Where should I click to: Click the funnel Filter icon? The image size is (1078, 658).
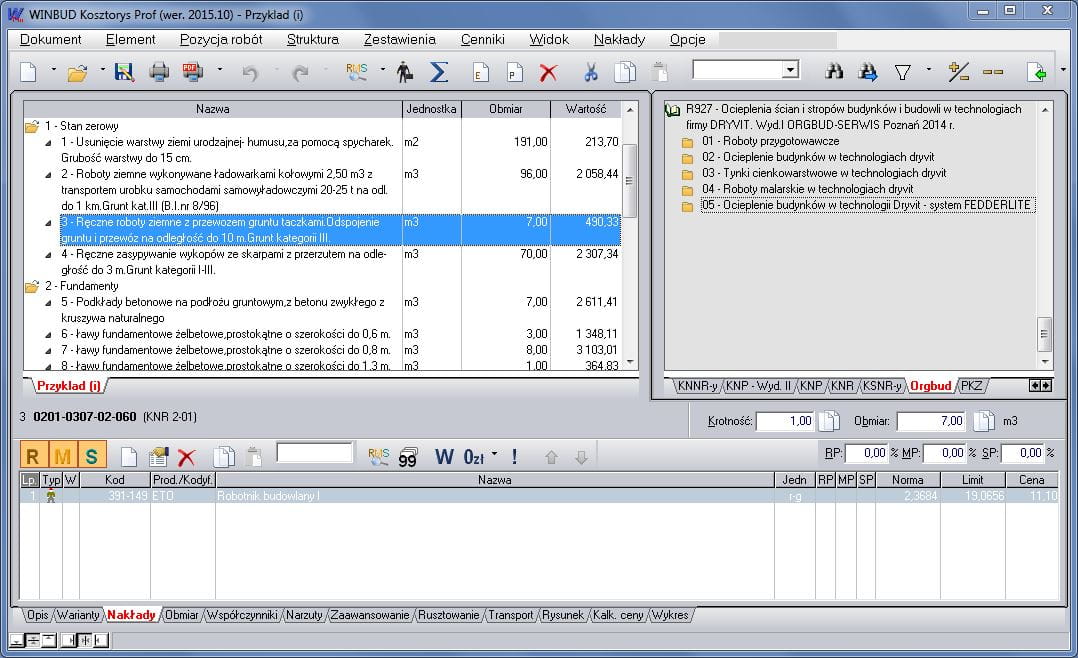click(902, 72)
